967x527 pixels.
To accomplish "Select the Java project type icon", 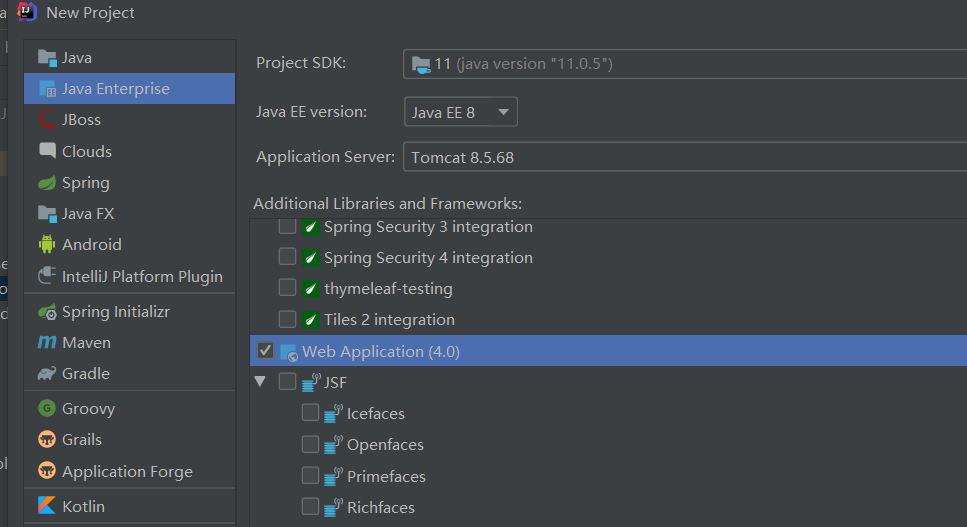I will coord(47,58).
